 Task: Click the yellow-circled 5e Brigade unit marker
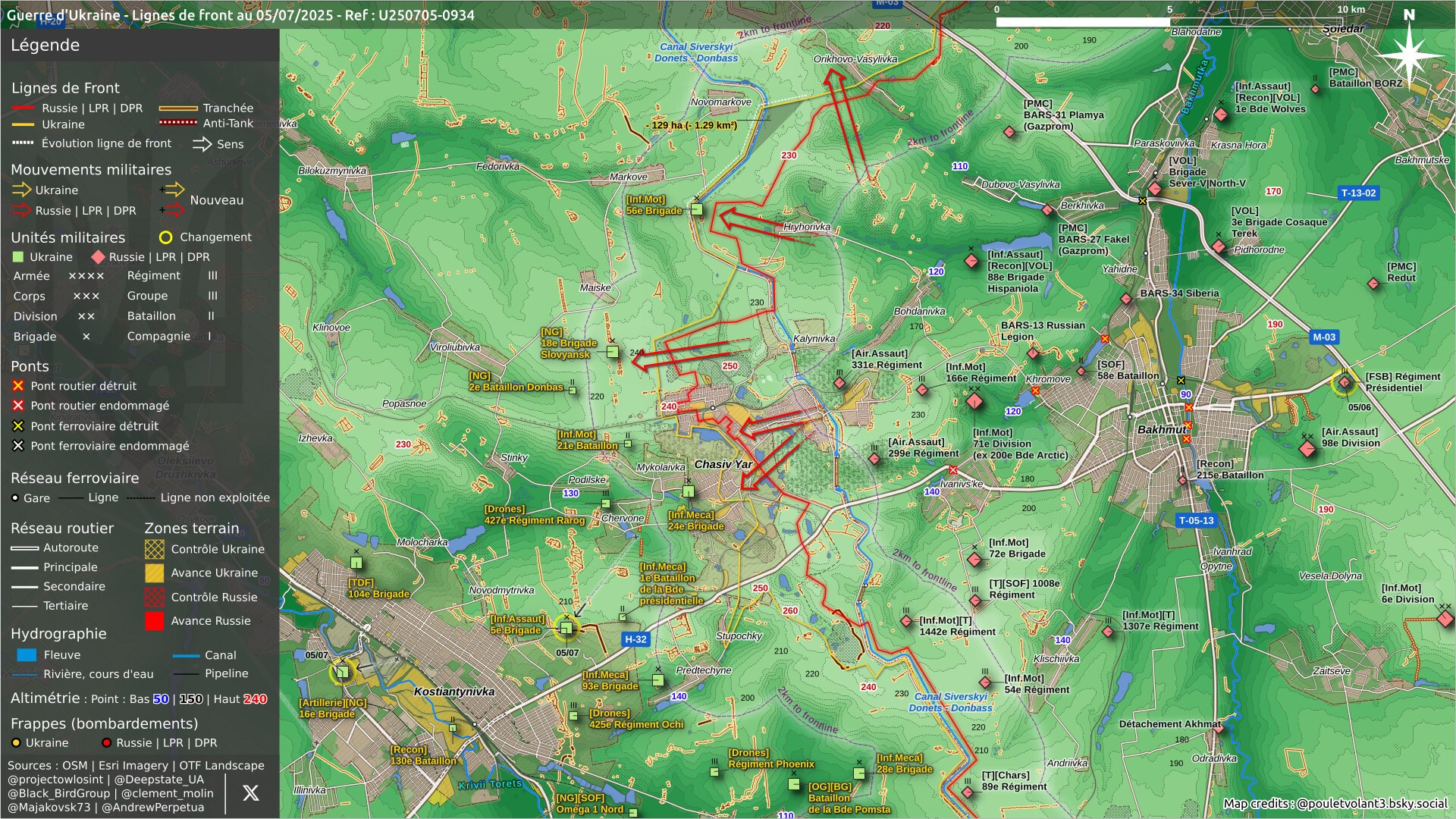click(x=566, y=628)
